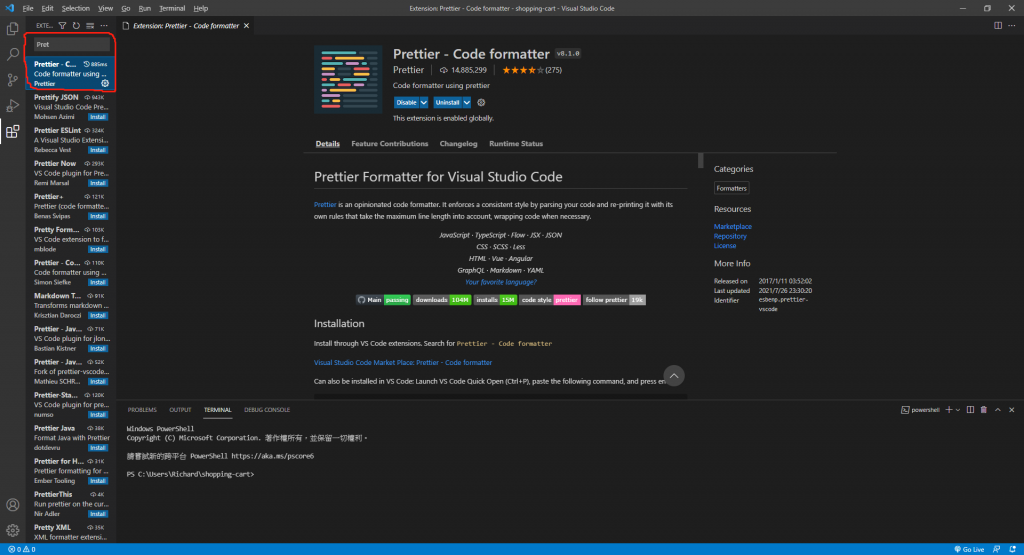
Task: Select powershell terminal label
Action: point(919,410)
